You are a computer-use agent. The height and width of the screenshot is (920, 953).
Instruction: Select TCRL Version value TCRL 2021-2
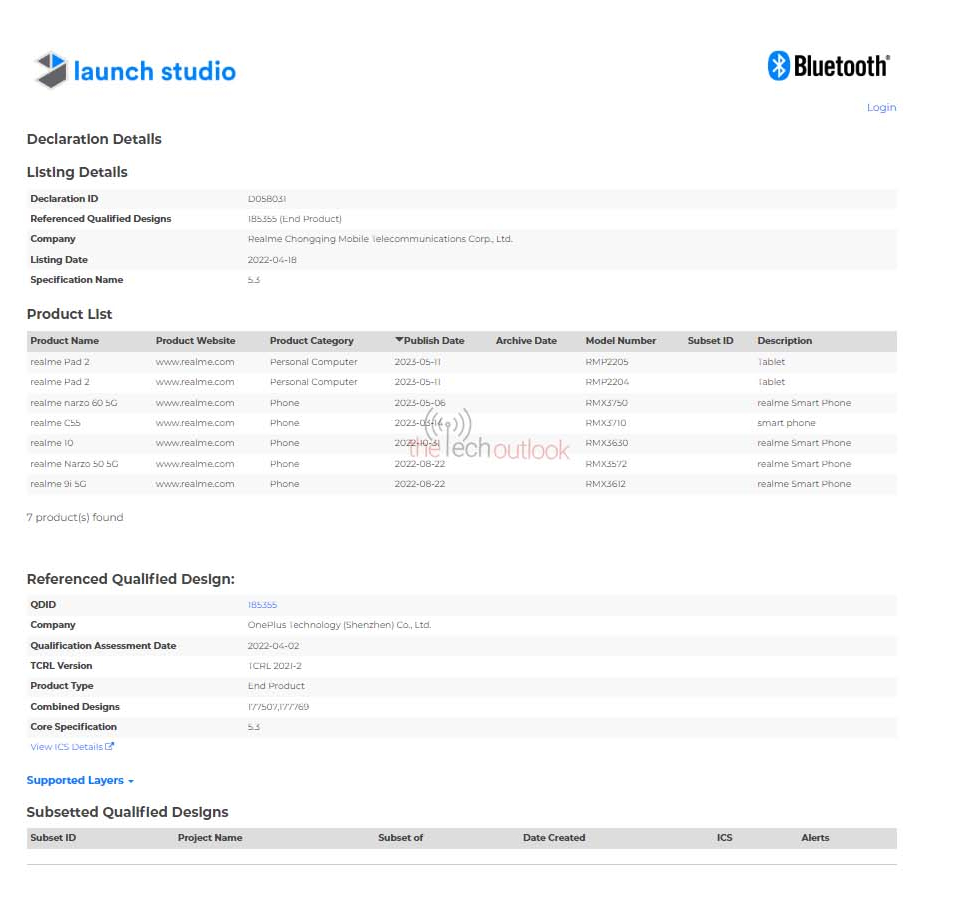(274, 665)
